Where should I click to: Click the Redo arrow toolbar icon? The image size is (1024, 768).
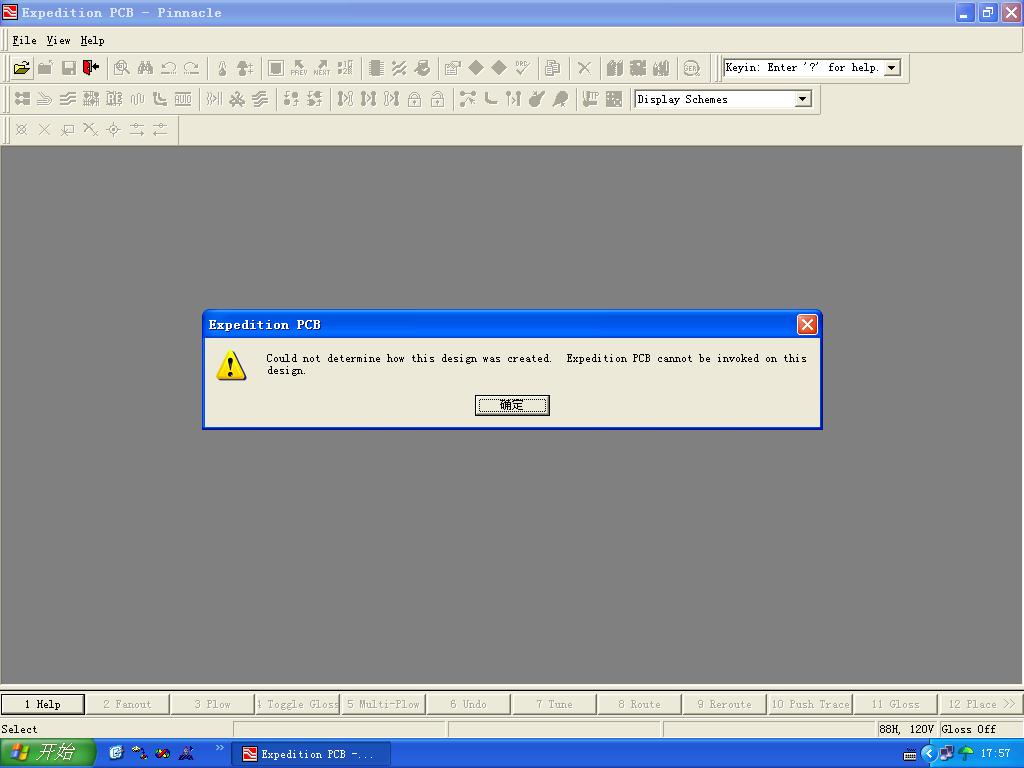(x=191, y=67)
